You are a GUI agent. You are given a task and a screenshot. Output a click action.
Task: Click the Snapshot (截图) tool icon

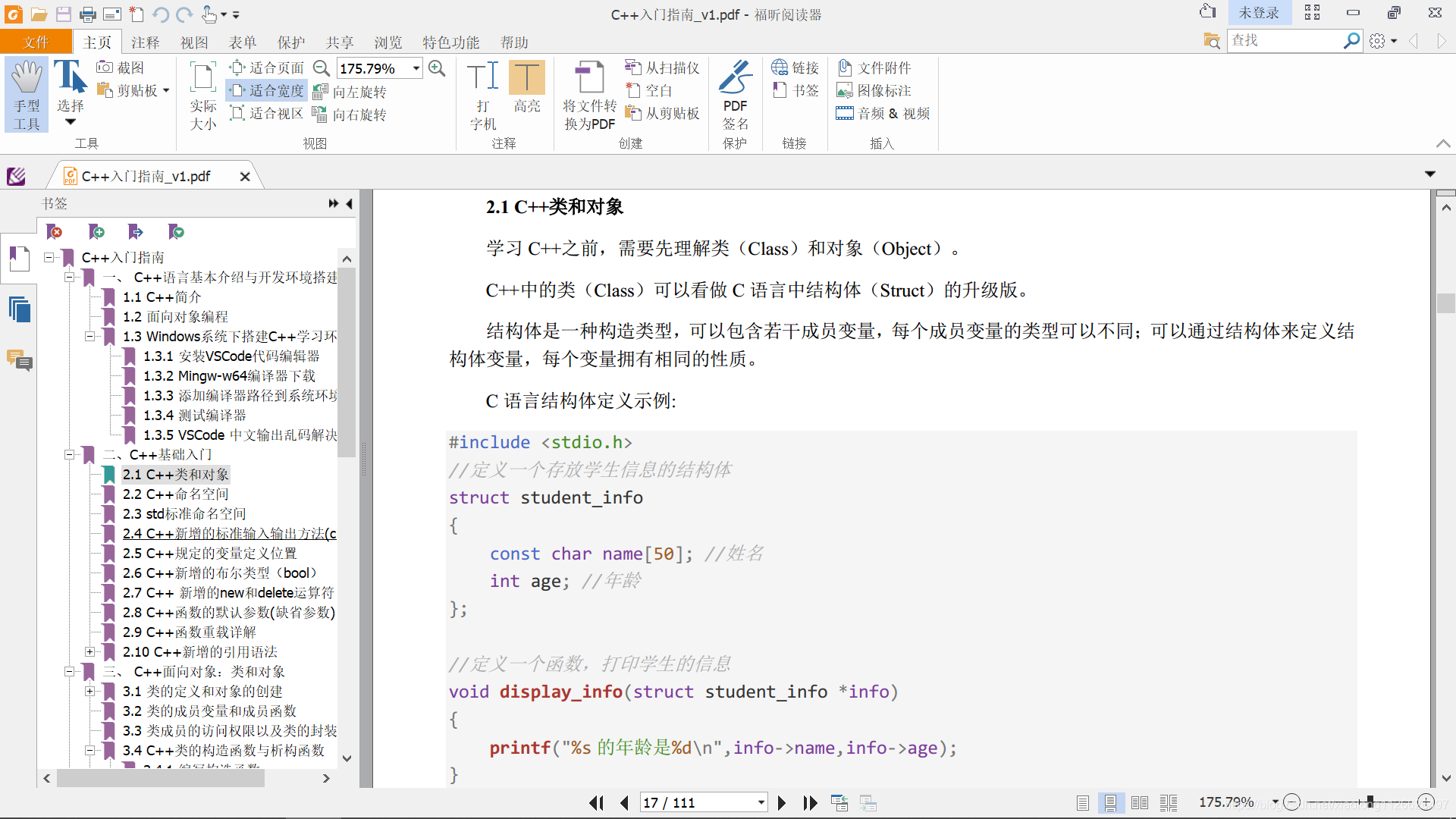[105, 67]
